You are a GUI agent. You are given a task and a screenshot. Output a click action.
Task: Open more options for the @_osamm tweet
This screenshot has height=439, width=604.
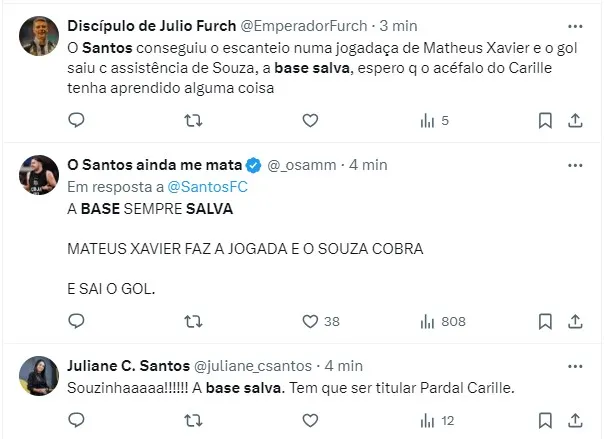tap(575, 164)
